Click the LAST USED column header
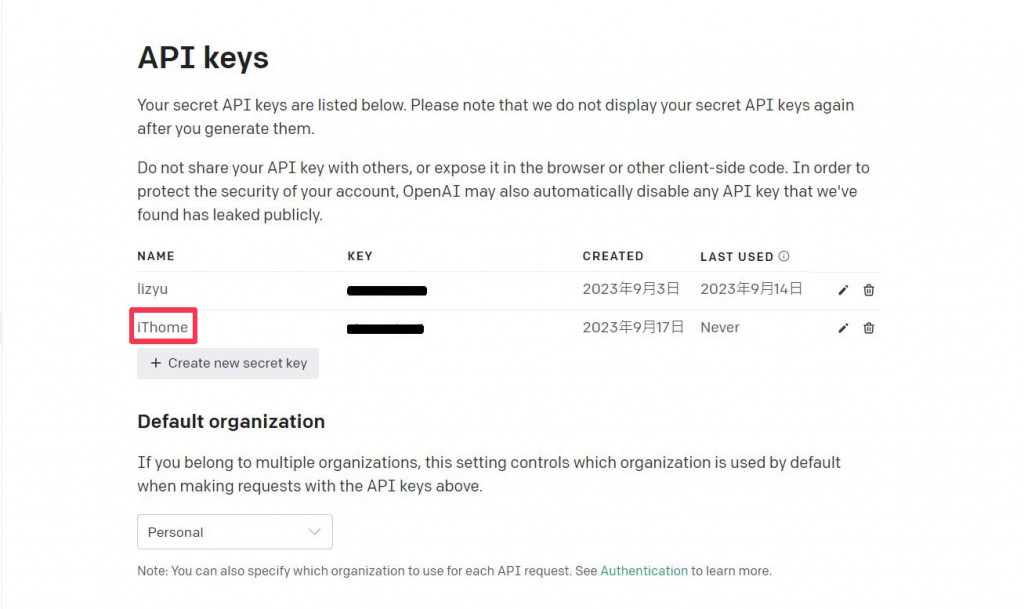This screenshot has width=1024, height=609. coord(737,257)
